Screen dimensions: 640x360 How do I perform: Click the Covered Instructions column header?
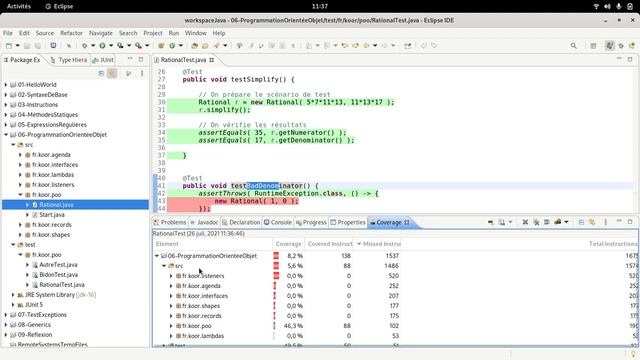click(x=329, y=244)
